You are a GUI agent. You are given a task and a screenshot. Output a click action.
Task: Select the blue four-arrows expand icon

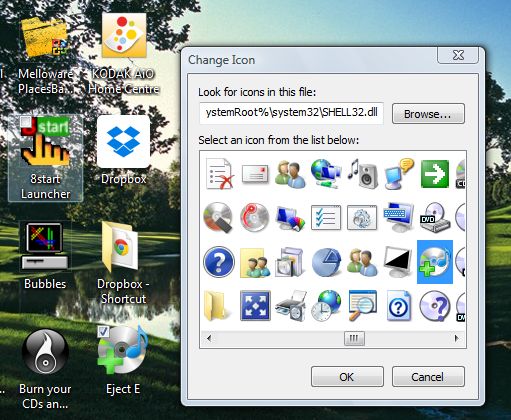pos(255,306)
